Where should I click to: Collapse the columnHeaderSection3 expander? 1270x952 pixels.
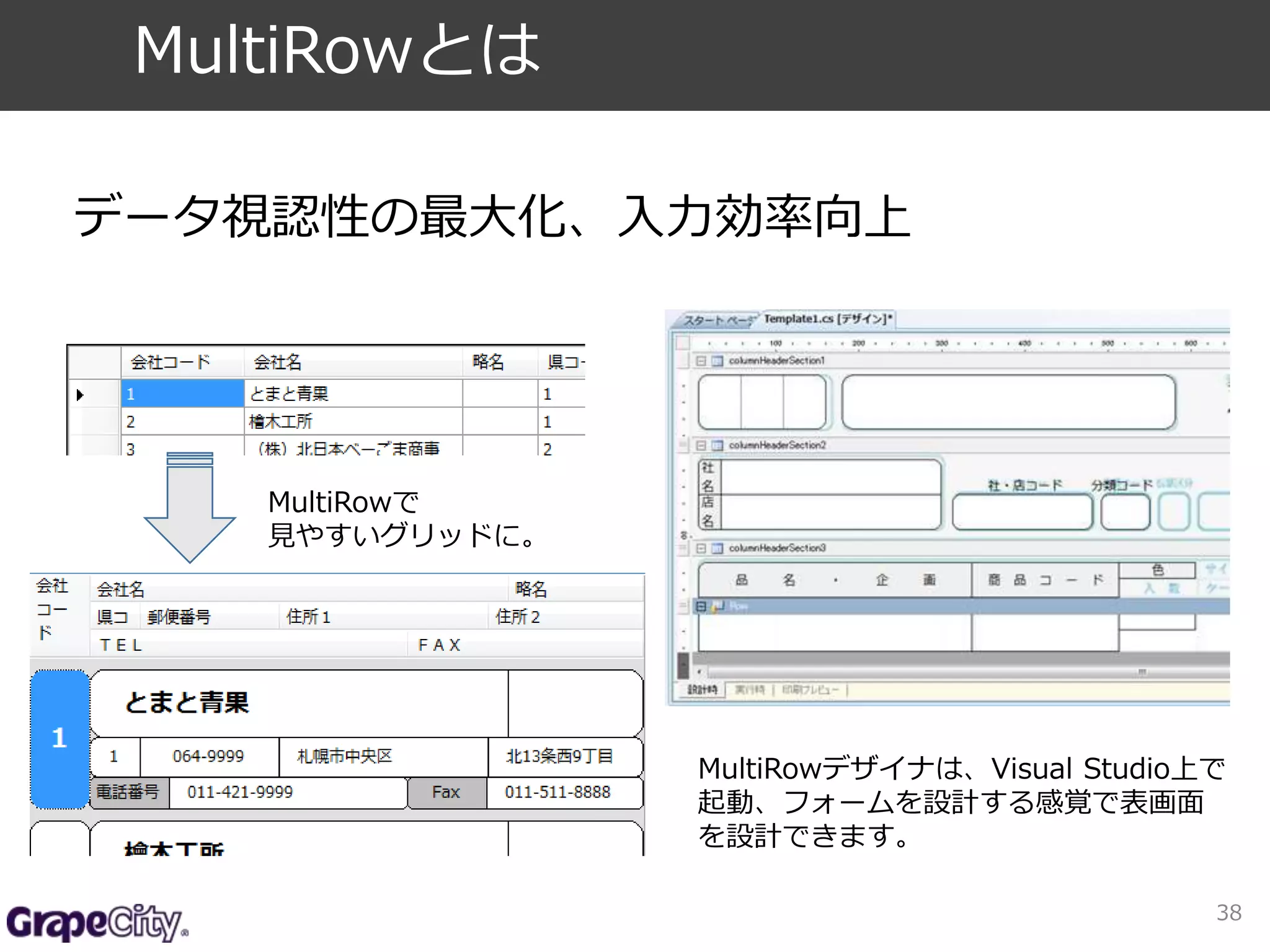click(701, 548)
